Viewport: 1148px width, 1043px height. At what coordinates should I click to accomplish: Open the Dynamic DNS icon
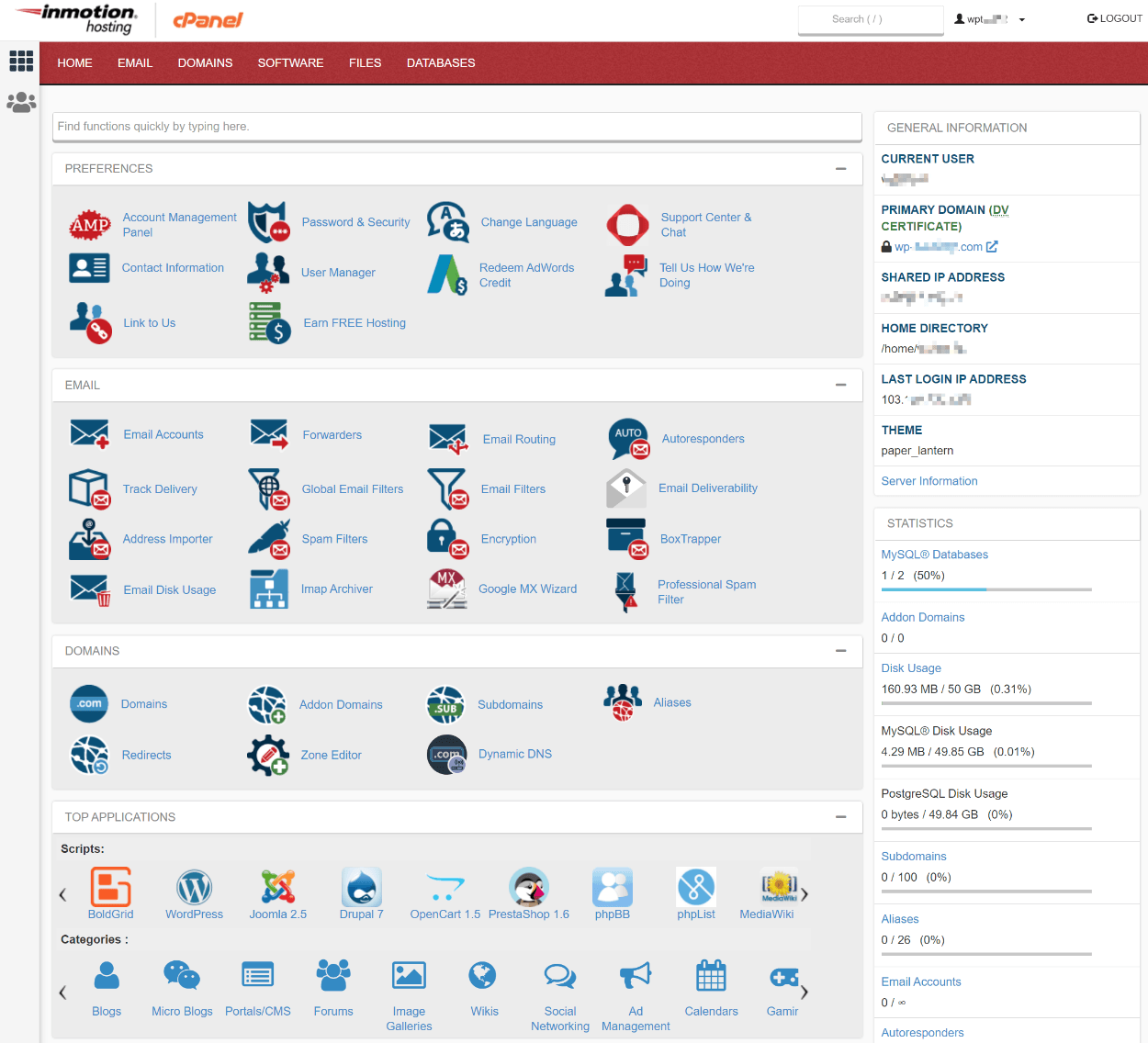pos(447,755)
